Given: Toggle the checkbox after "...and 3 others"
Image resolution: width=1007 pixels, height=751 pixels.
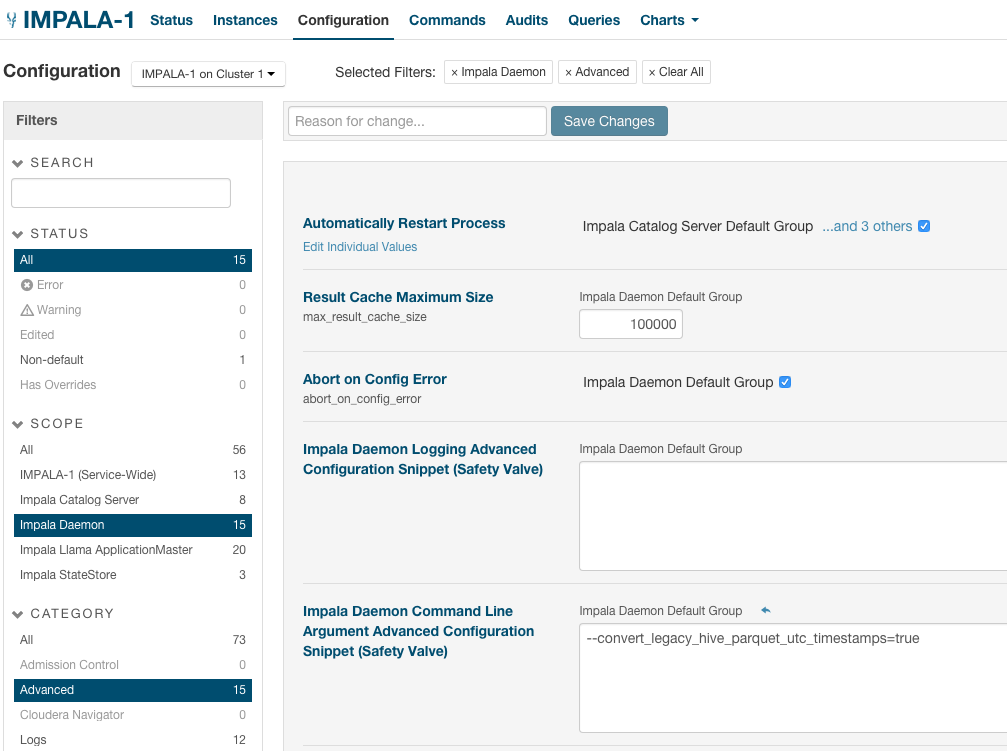Looking at the screenshot, I should coord(923,226).
